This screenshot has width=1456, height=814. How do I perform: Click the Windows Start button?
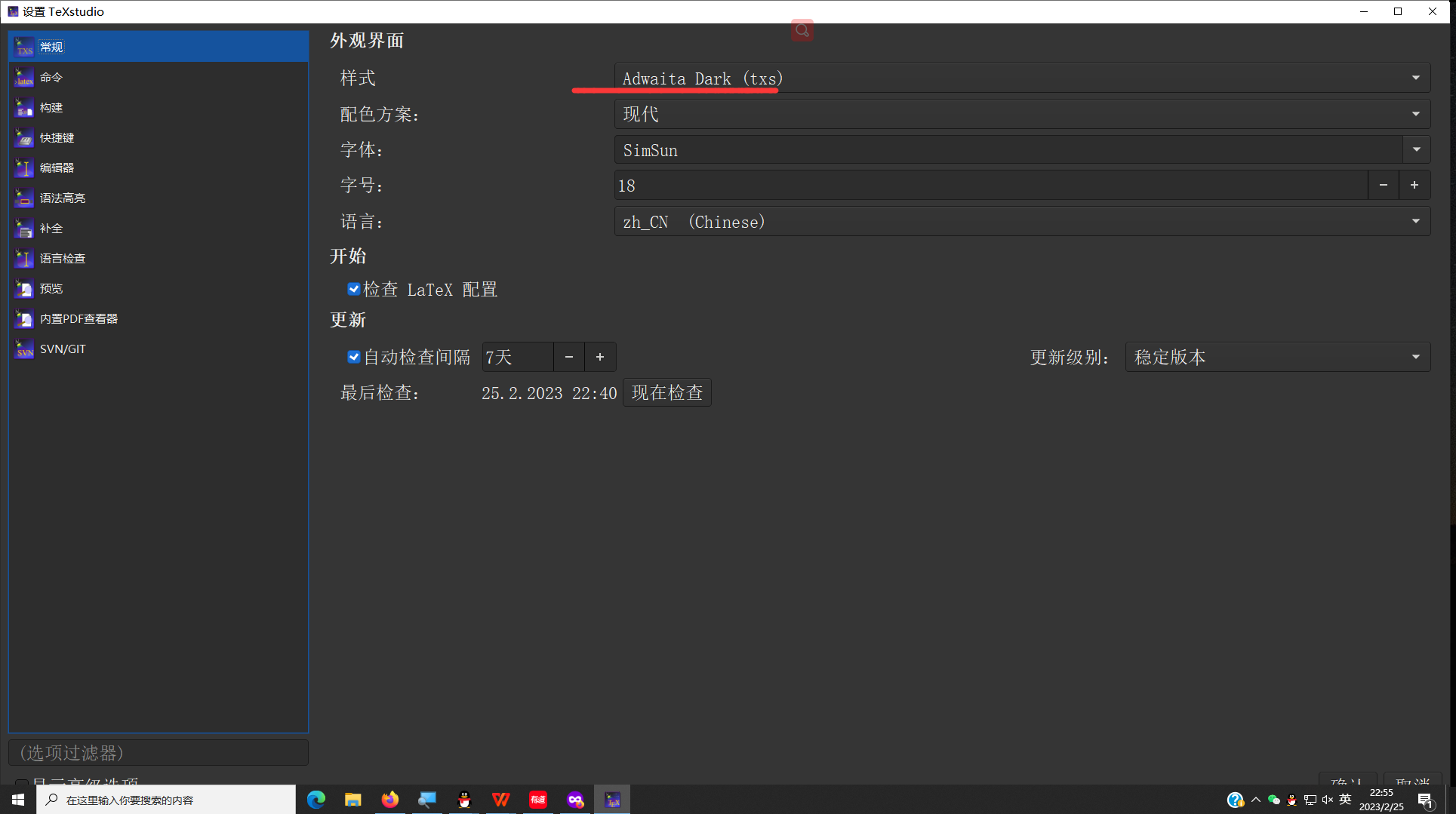click(x=18, y=799)
